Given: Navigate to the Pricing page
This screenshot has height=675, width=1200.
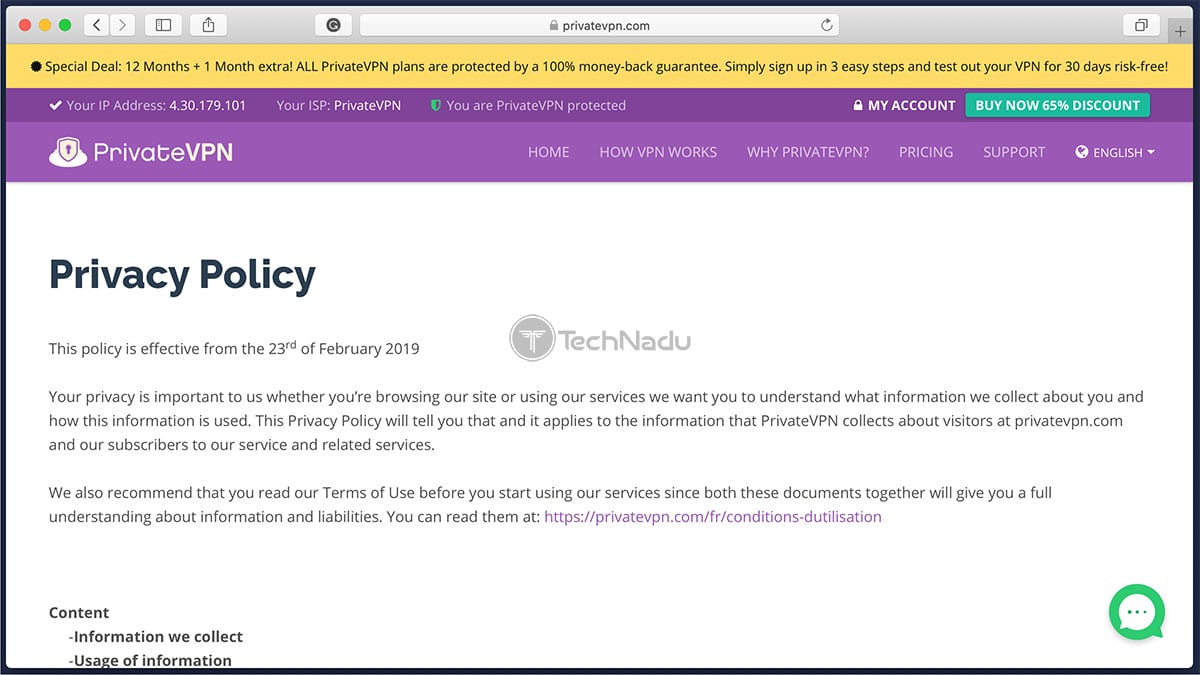Looking at the screenshot, I should (x=925, y=152).
